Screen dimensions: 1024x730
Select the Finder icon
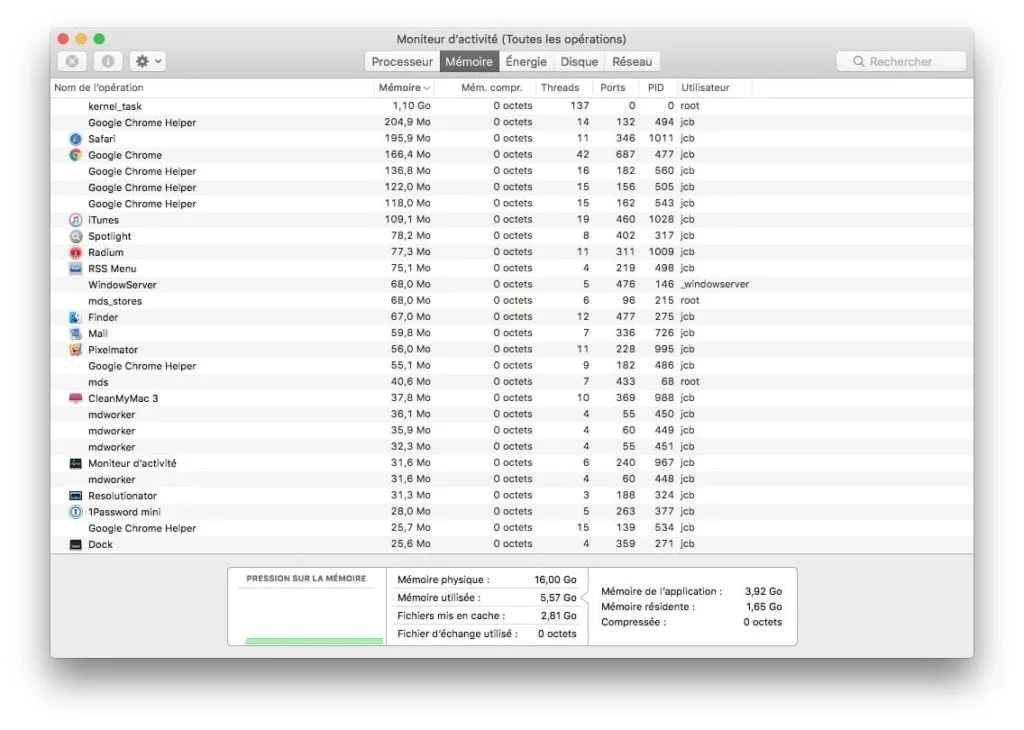(x=76, y=317)
